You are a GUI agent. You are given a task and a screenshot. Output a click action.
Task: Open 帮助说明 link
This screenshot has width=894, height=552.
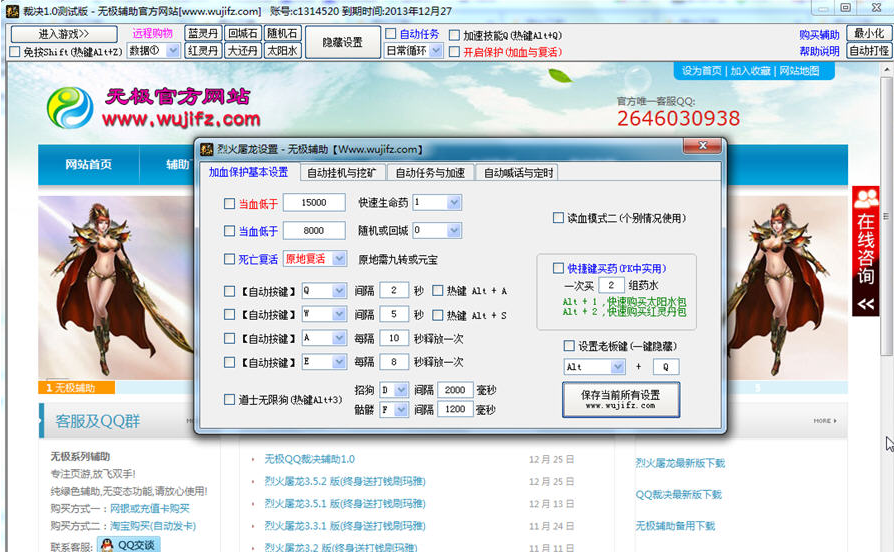click(x=819, y=51)
